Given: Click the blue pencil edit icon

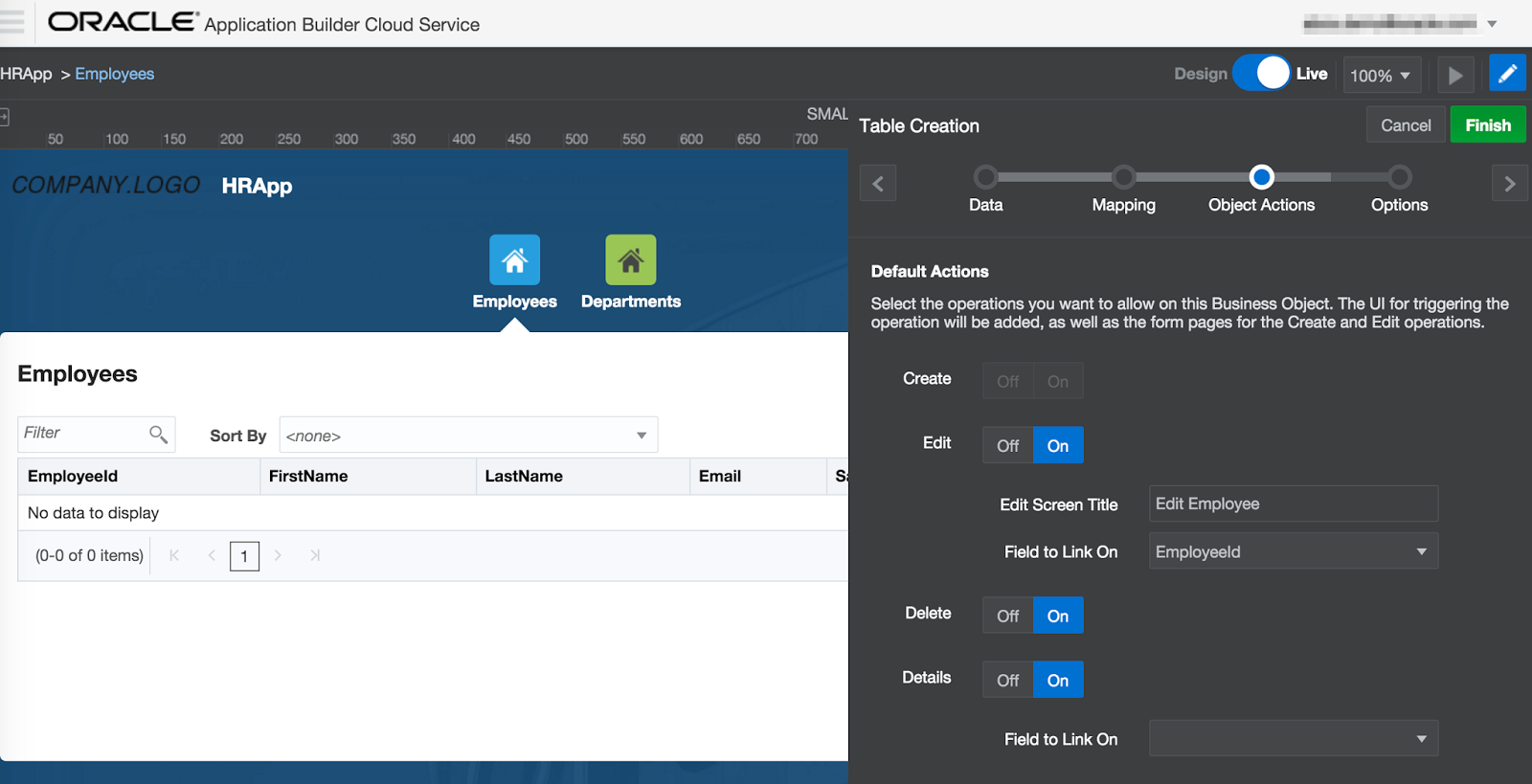Looking at the screenshot, I should tap(1507, 74).
